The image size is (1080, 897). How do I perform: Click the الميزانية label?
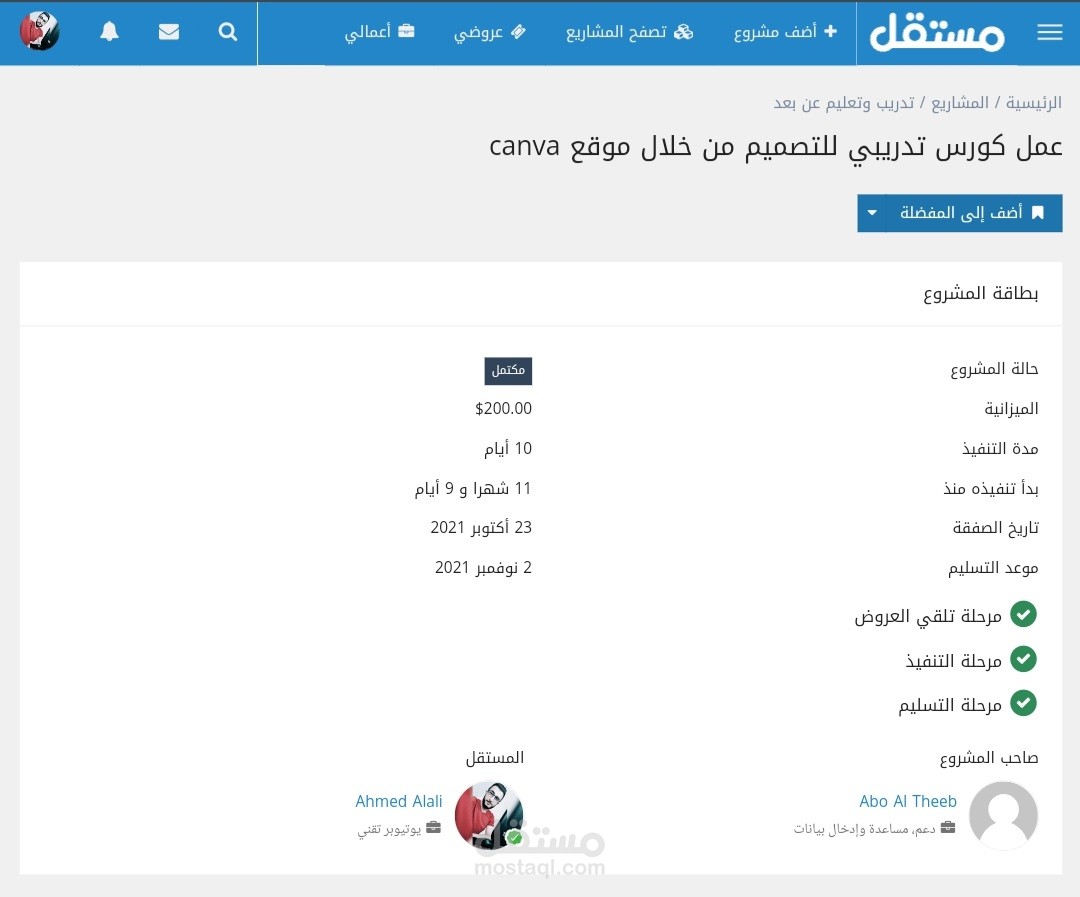pyautogui.click(x=1011, y=409)
